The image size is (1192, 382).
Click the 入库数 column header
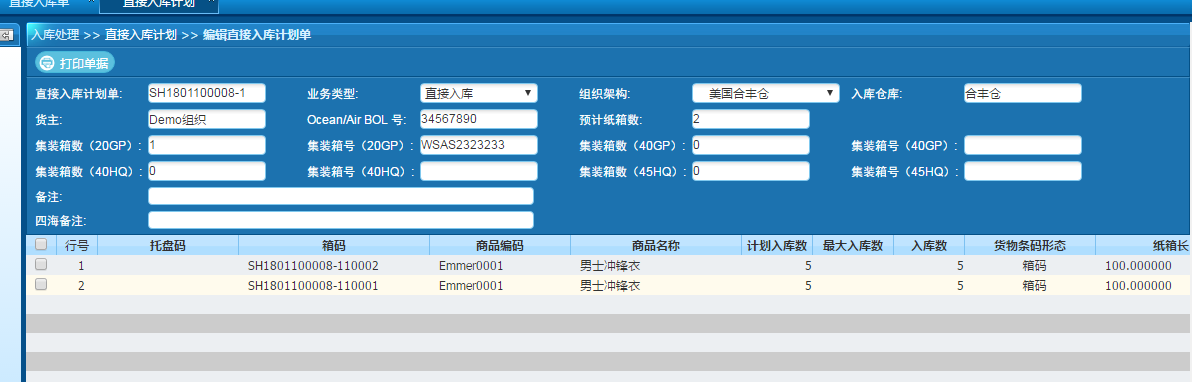[930, 245]
